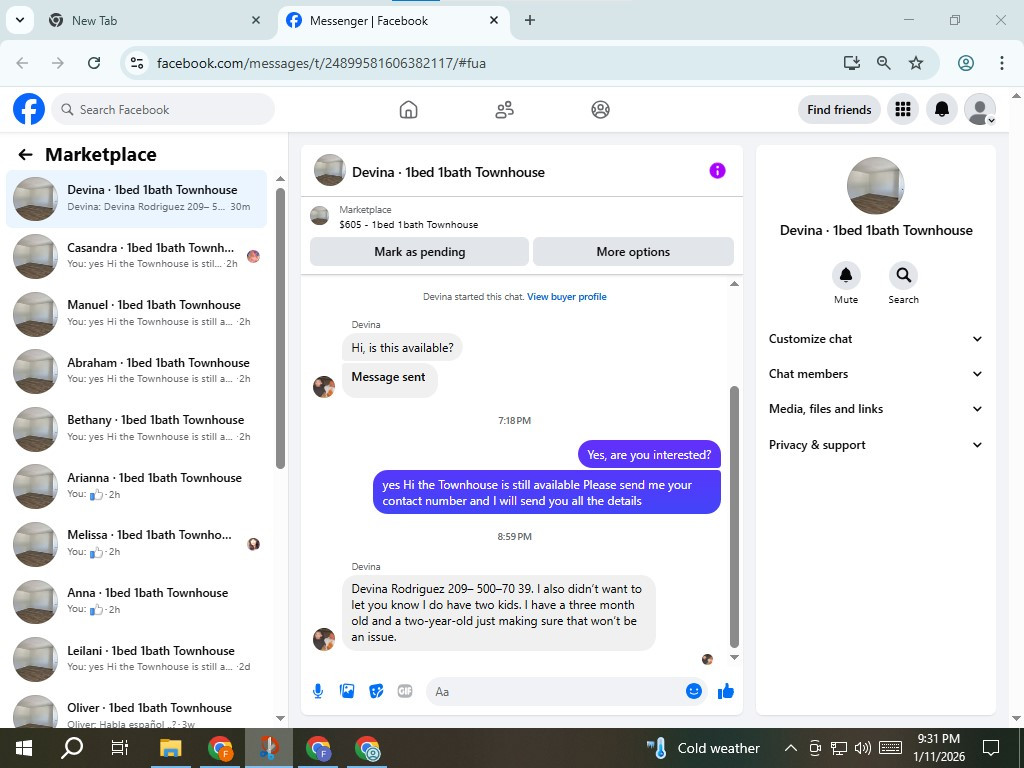This screenshot has height=768, width=1024.
Task: Open the Cold weather taskbar widget
Action: click(703, 748)
